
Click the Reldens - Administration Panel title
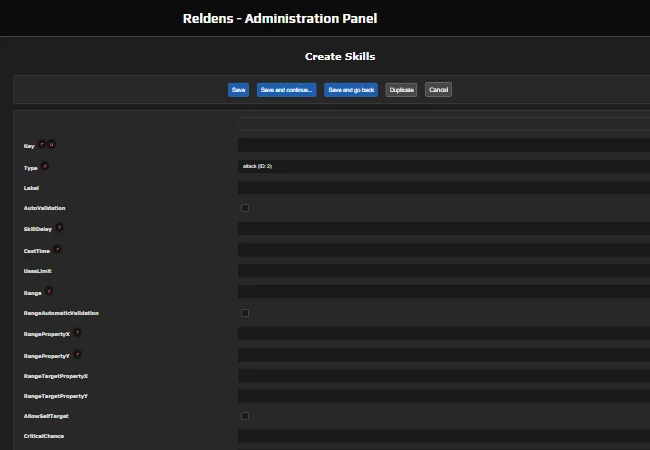(280, 19)
